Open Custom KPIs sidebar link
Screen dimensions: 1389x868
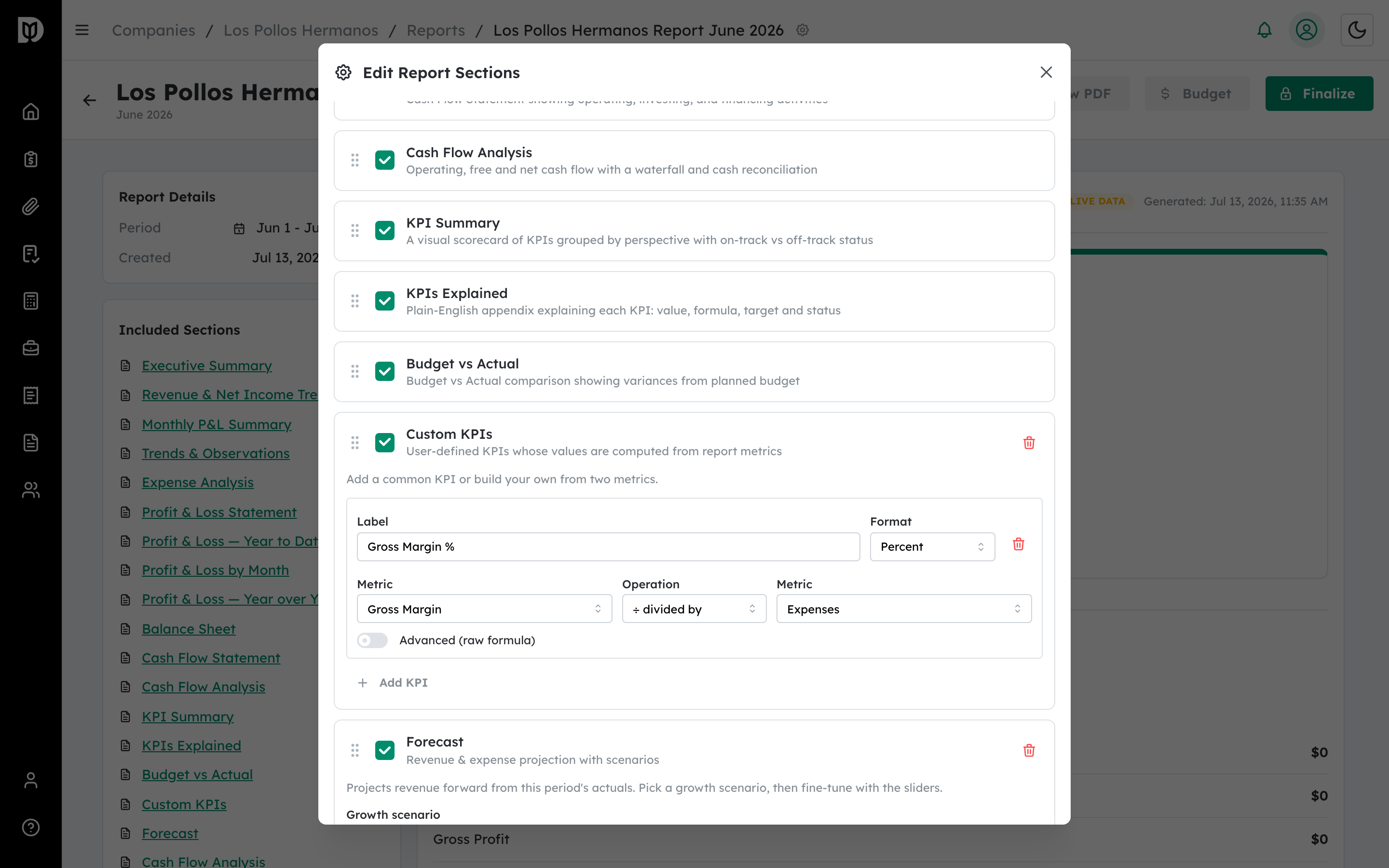pos(184,804)
